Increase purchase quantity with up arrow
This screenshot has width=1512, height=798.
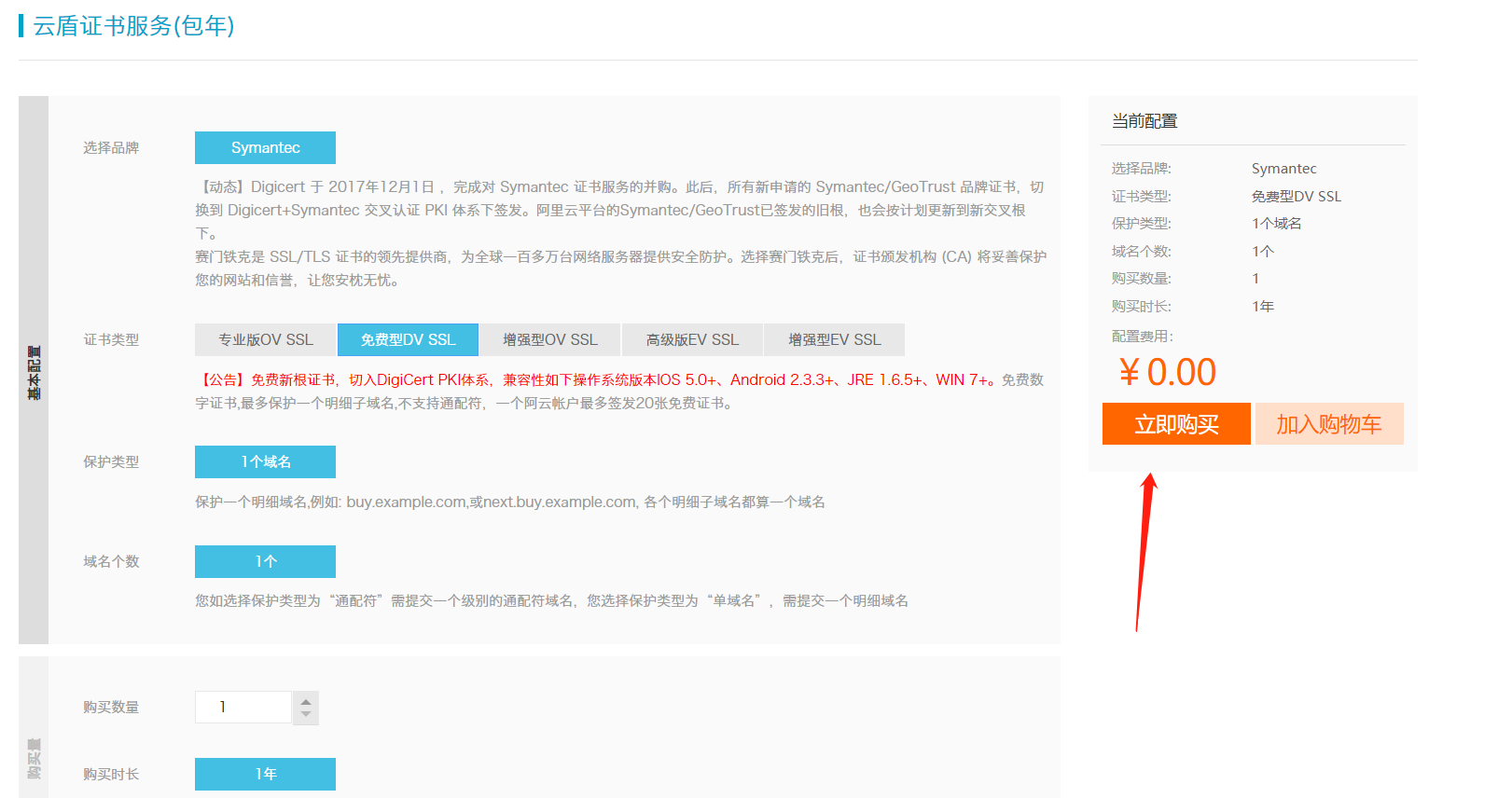point(306,701)
